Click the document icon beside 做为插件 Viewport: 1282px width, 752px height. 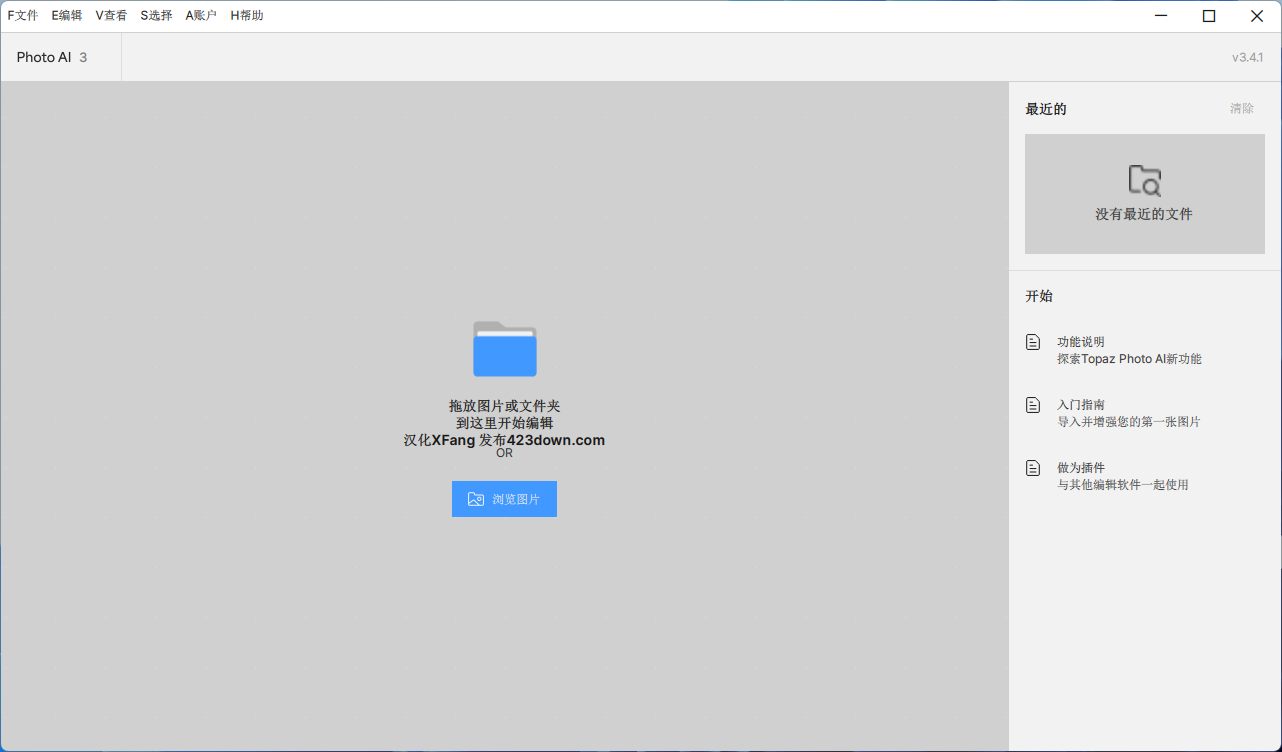[1033, 468]
